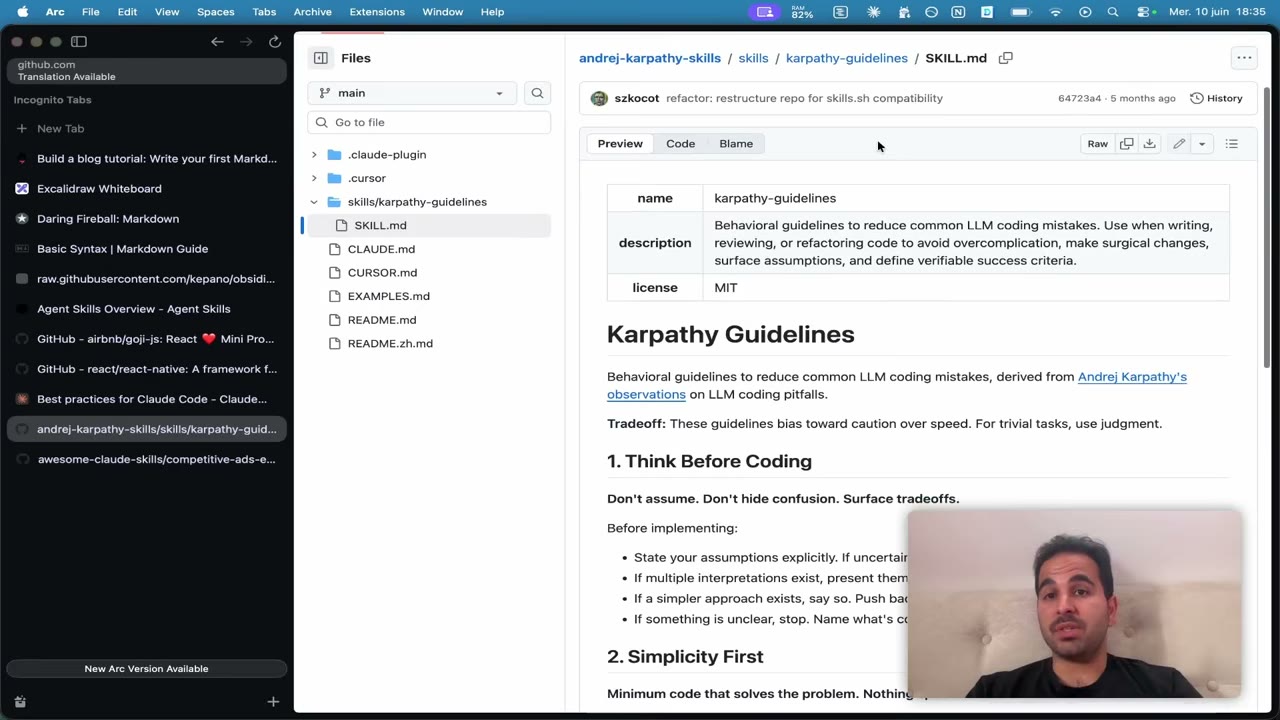Show document outline icon

[x=1232, y=144]
